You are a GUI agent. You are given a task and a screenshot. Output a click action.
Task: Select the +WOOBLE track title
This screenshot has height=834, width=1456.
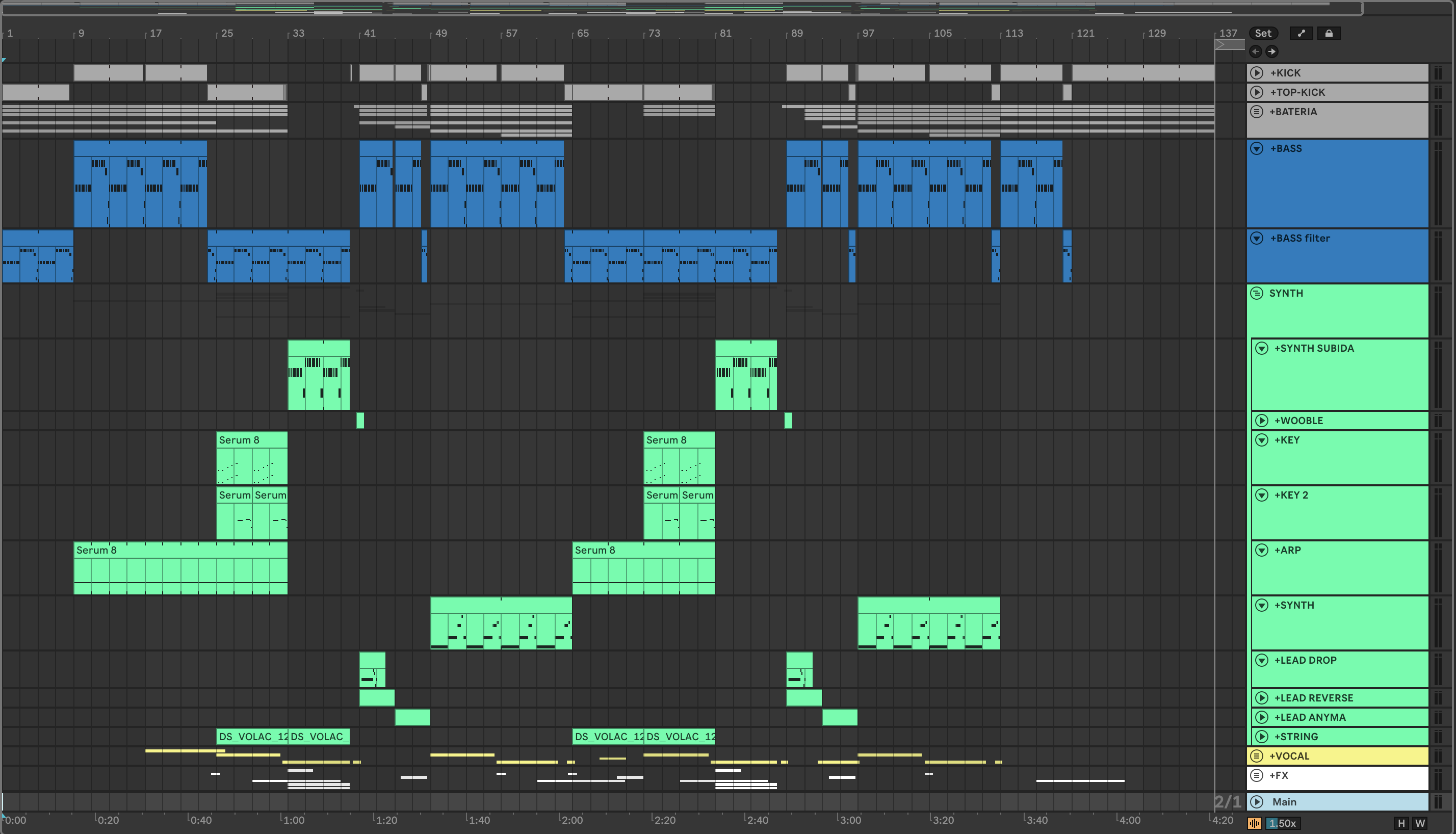(1298, 421)
